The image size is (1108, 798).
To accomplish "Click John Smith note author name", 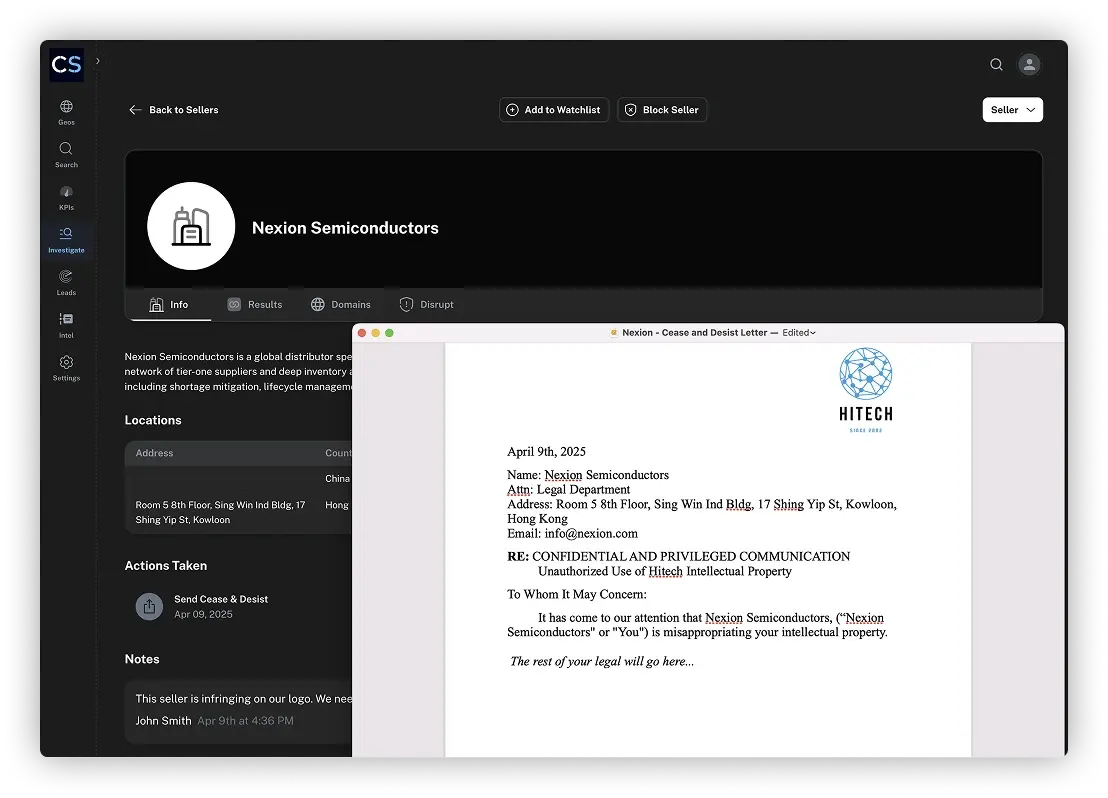I will (163, 721).
